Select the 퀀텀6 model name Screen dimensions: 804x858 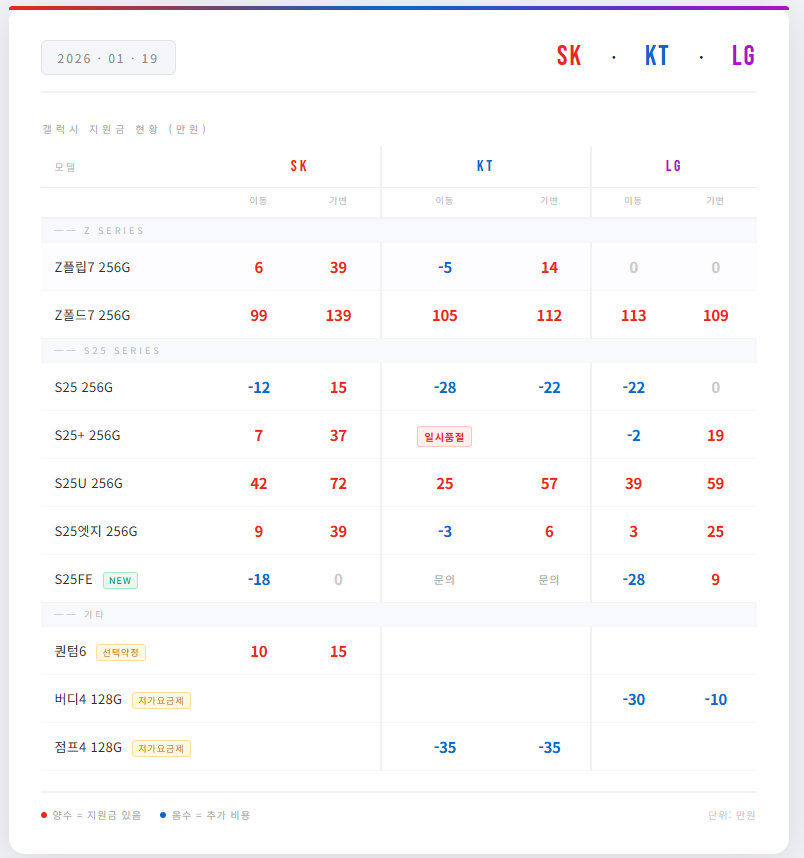71,651
